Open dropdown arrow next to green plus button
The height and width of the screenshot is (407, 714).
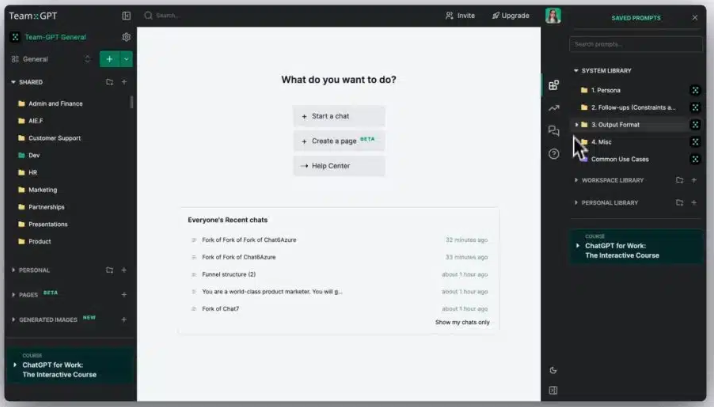(126, 59)
